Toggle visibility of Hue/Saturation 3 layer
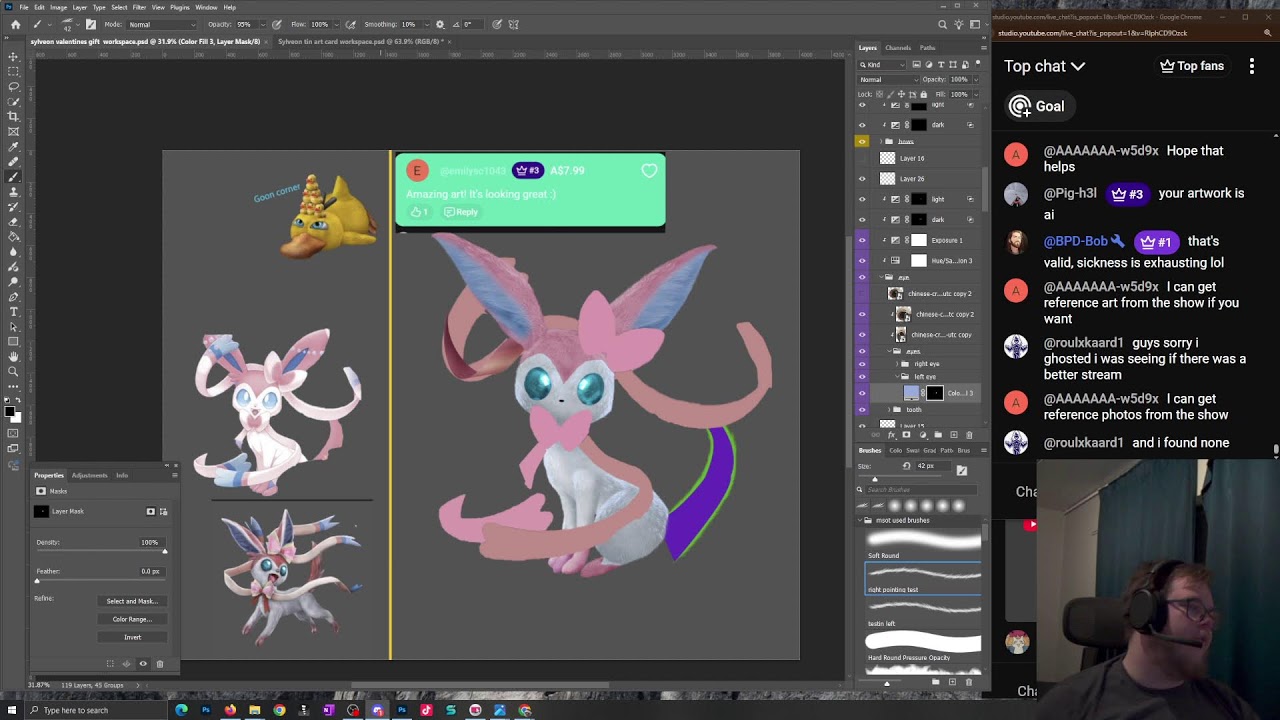Screen dimensions: 1280x720 [x=862, y=260]
